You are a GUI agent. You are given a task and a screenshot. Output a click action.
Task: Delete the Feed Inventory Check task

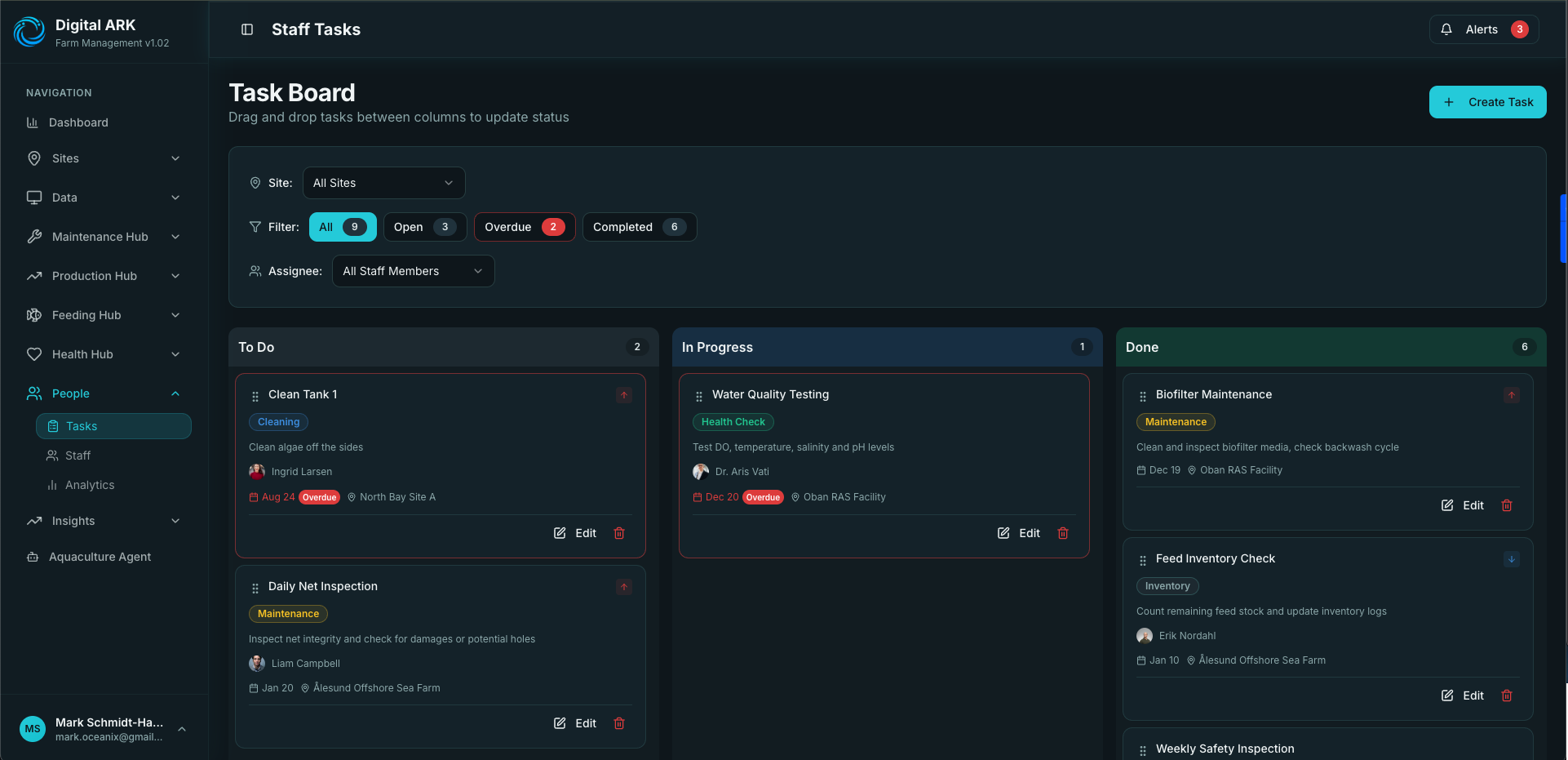1507,696
